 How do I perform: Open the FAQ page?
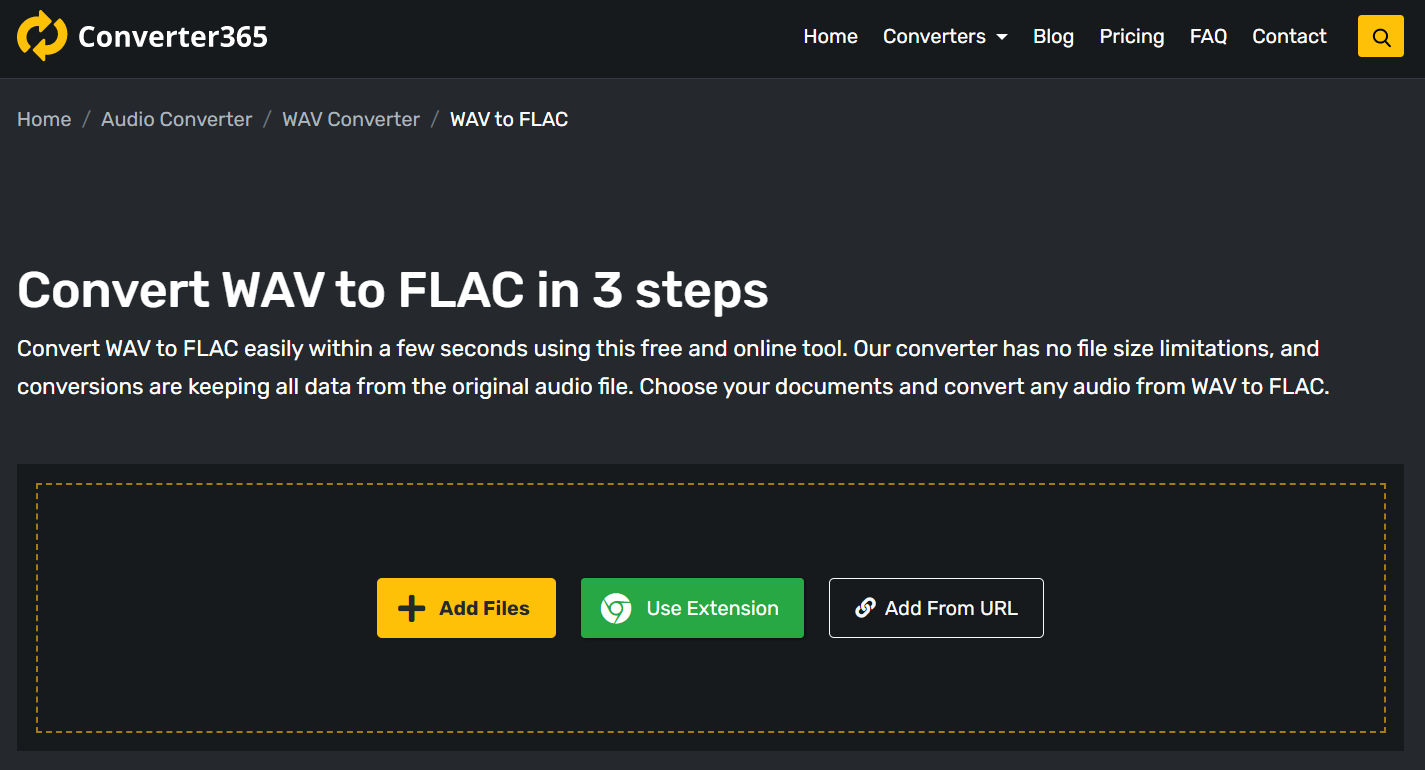pyautogui.click(x=1208, y=37)
